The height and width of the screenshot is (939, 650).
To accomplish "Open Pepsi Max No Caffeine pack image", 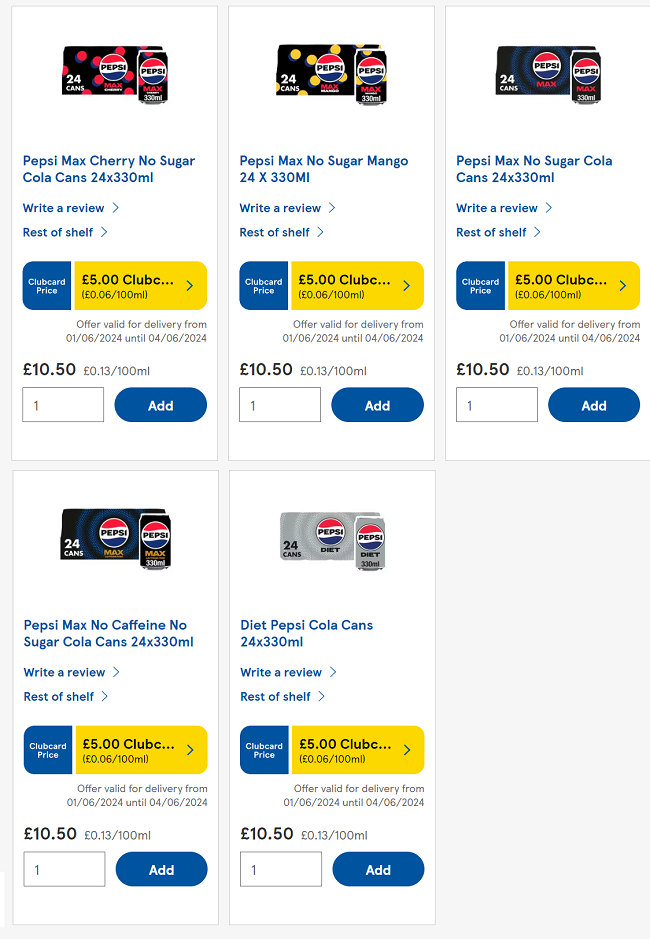I will pyautogui.click(x=115, y=538).
